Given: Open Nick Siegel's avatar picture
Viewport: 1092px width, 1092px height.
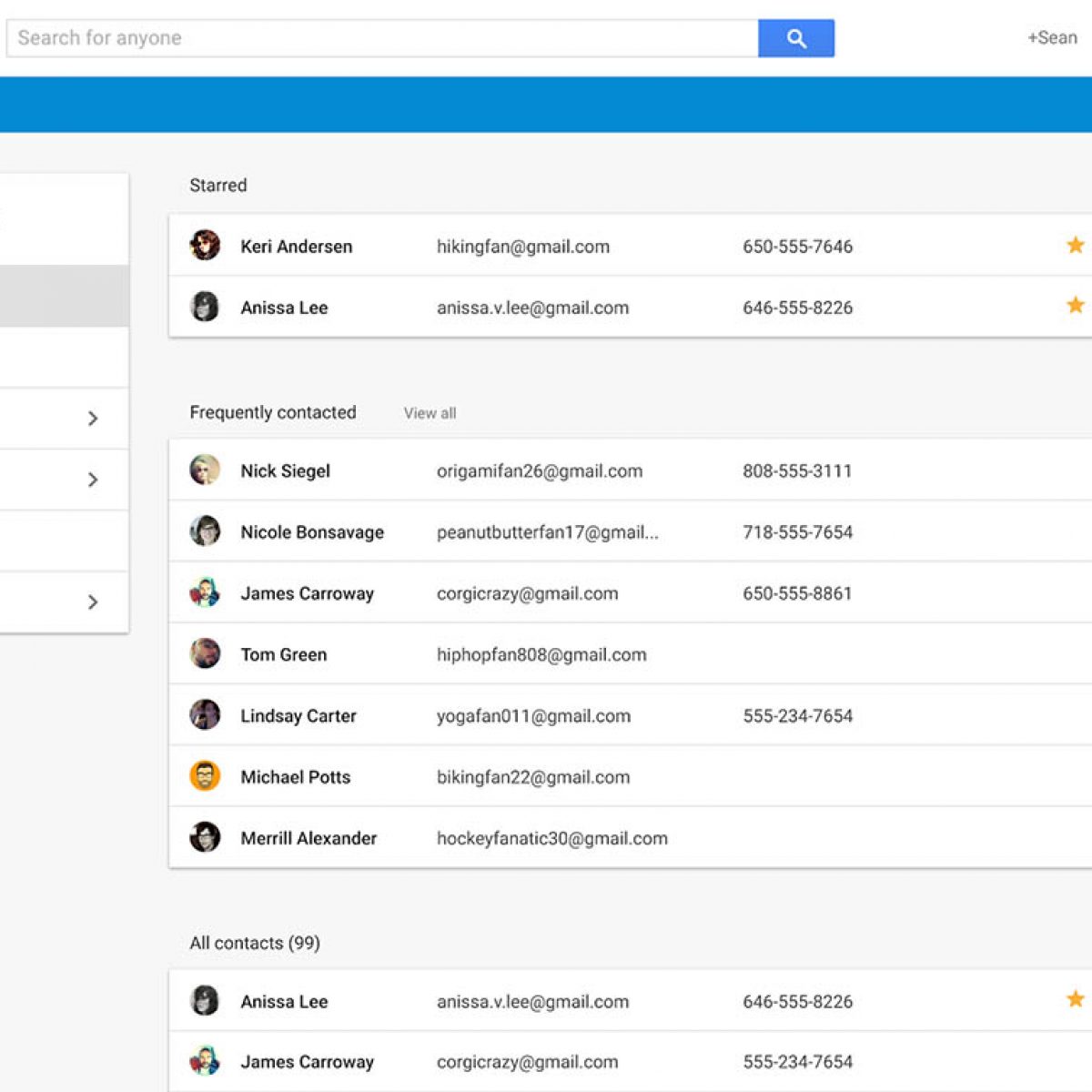Looking at the screenshot, I should (x=205, y=470).
